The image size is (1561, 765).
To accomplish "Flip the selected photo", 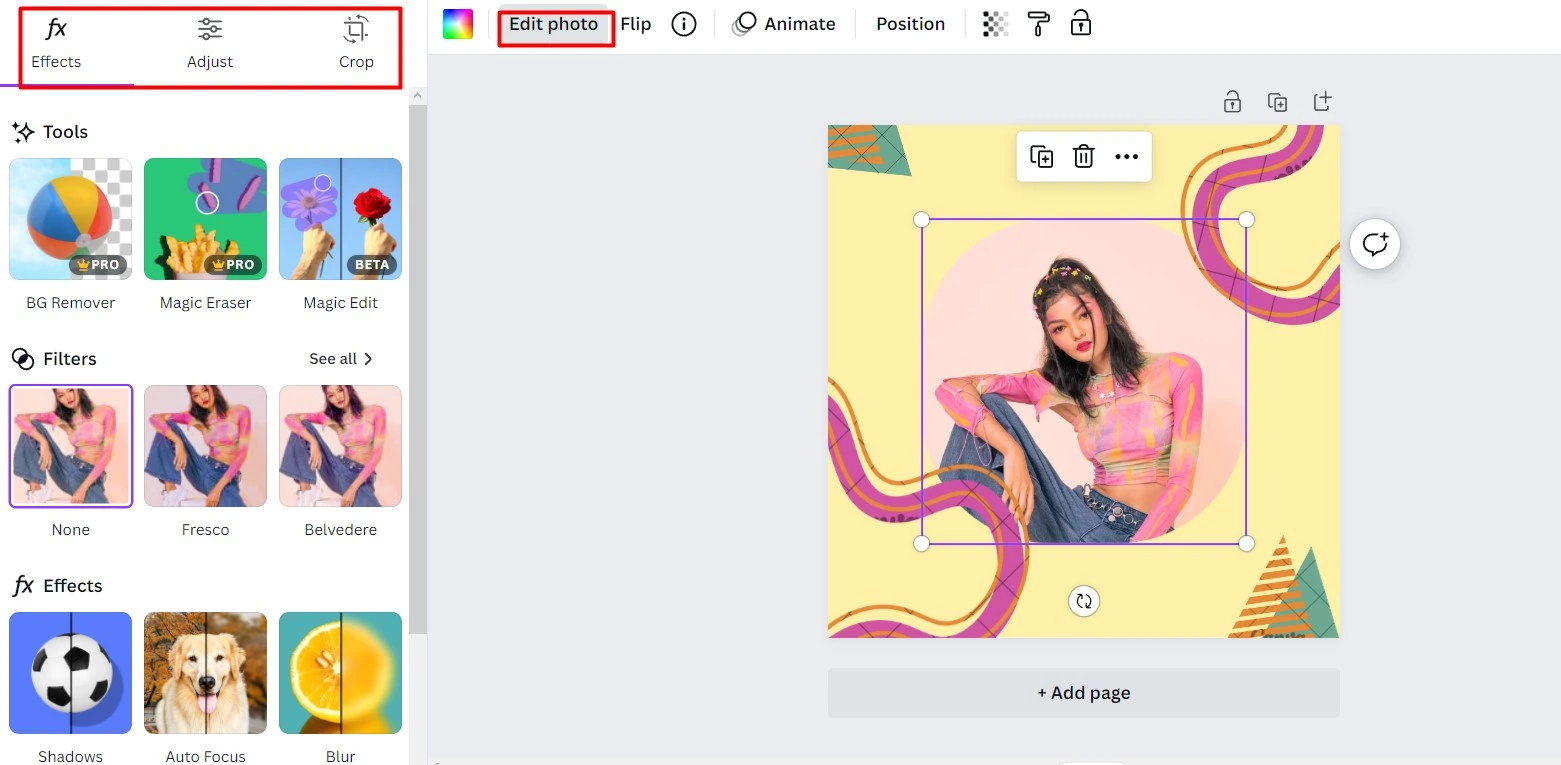I will (x=635, y=23).
